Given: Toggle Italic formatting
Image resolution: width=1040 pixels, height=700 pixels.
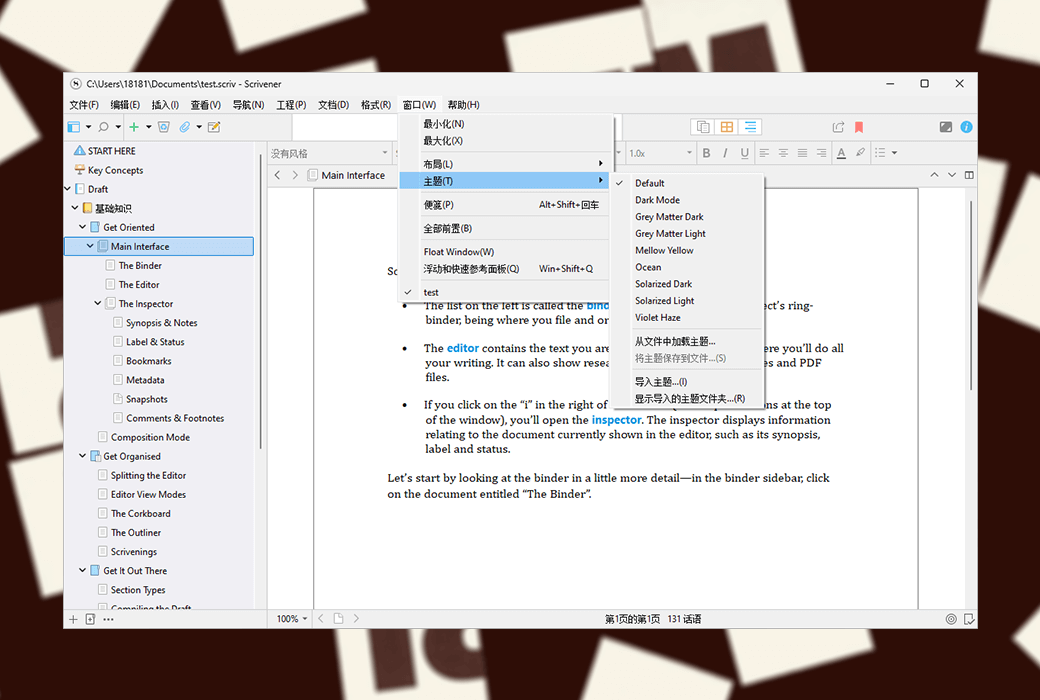Looking at the screenshot, I should point(725,153).
